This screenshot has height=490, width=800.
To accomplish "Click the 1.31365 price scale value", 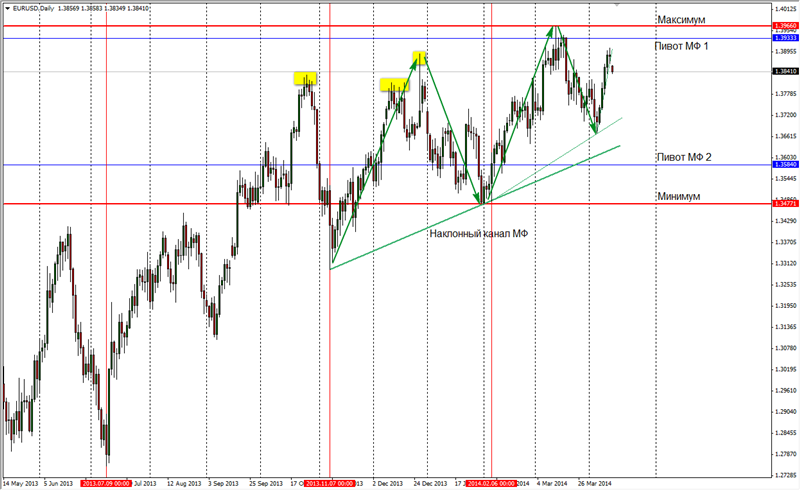I will 786,327.
